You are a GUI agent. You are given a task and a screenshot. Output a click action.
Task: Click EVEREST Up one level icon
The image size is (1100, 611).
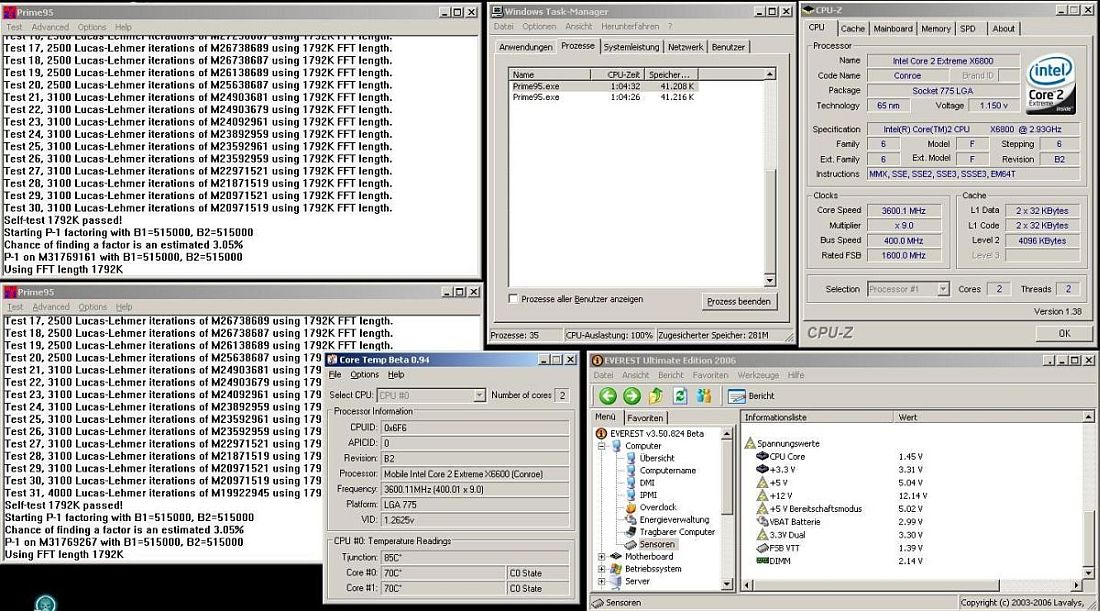pos(655,396)
